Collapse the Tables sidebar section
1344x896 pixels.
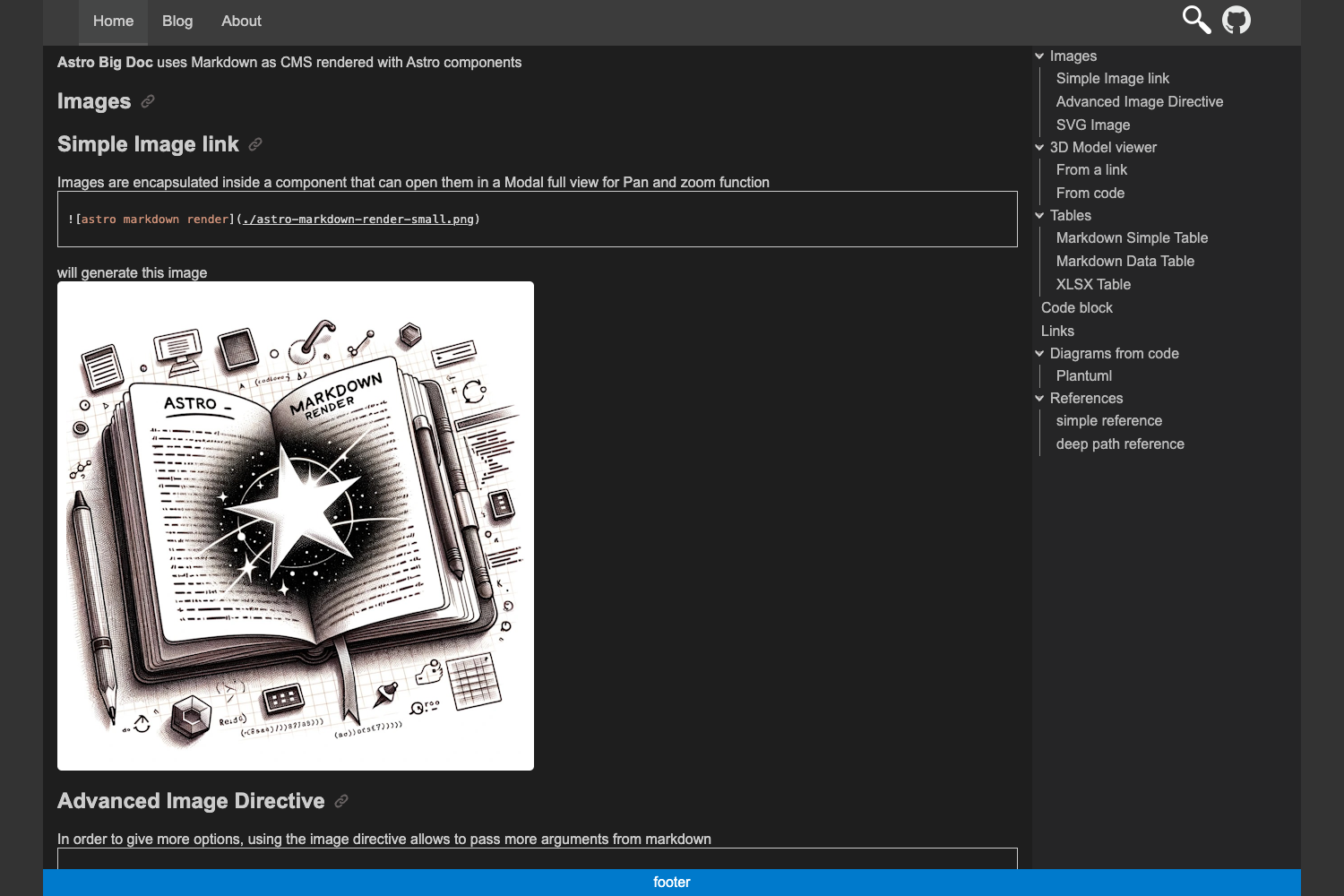(1039, 215)
